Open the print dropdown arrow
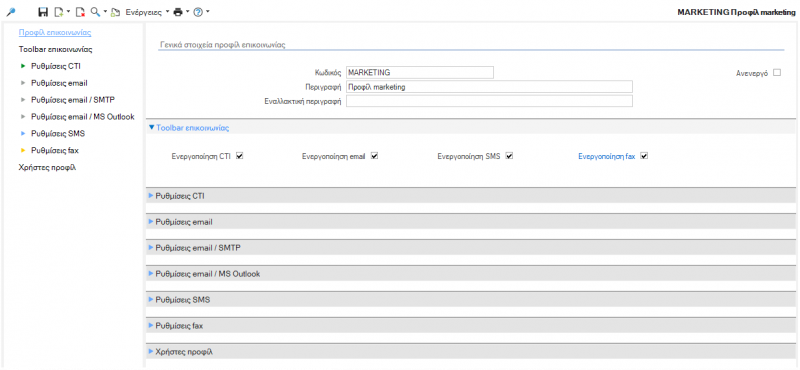The image size is (800, 370). (x=187, y=12)
